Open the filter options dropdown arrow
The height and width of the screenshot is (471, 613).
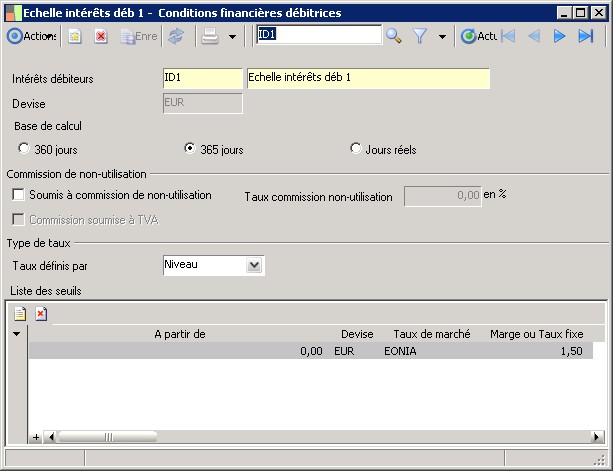pos(442,37)
